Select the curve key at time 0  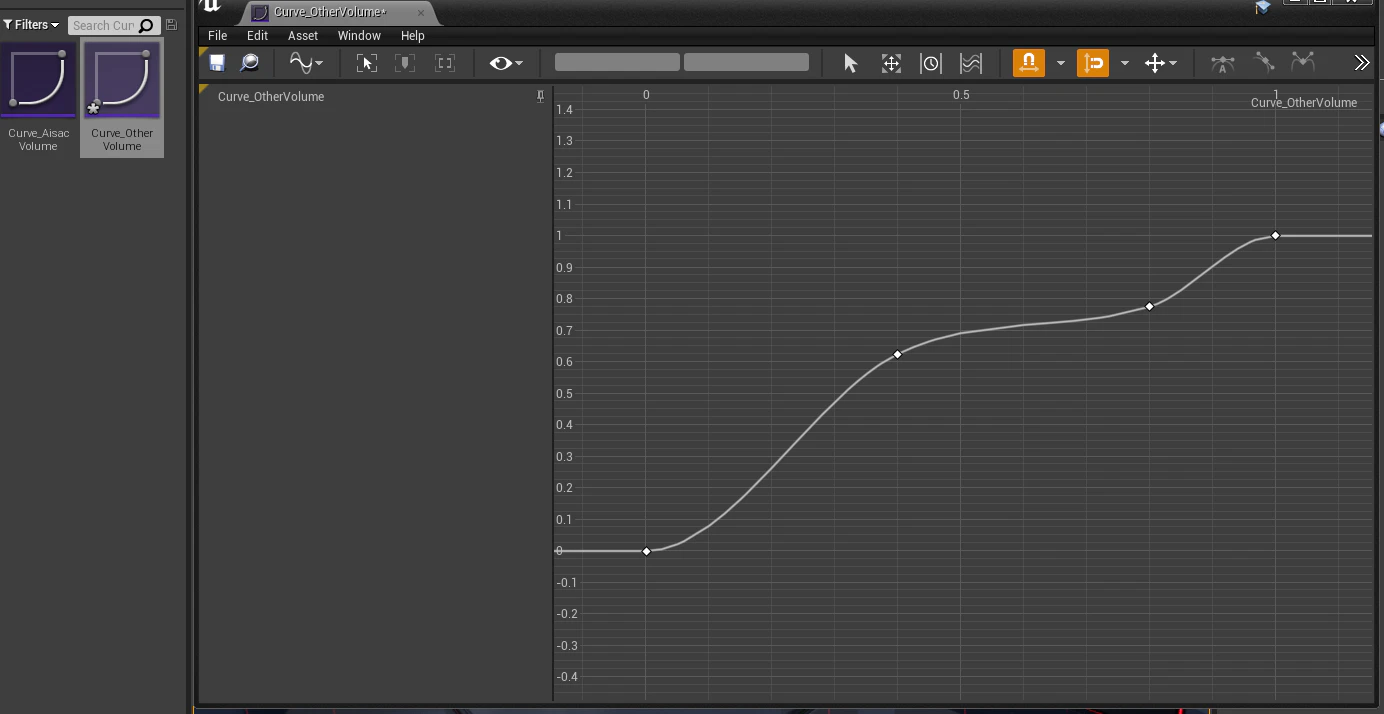click(x=646, y=551)
